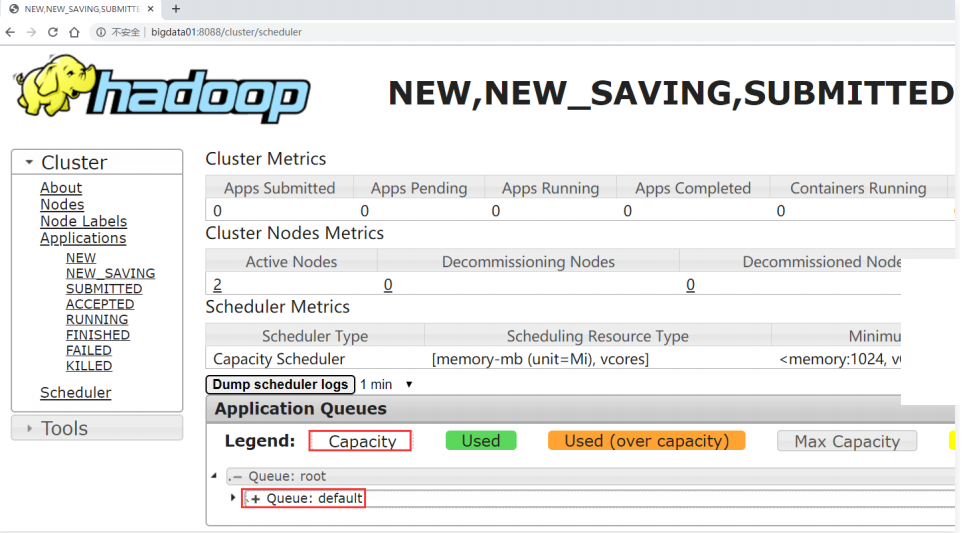Image resolution: width=968 pixels, height=533 pixels.
Task: Go back with the browser back arrow
Action: point(10,32)
